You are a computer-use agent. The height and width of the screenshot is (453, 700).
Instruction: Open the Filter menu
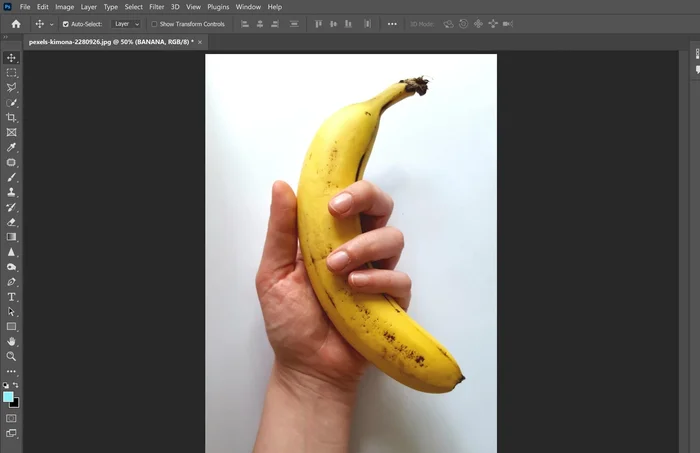coord(157,7)
